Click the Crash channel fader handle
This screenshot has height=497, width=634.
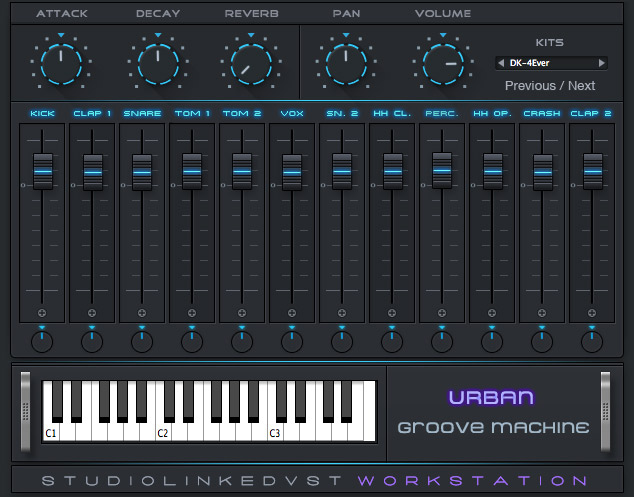[x=543, y=172]
